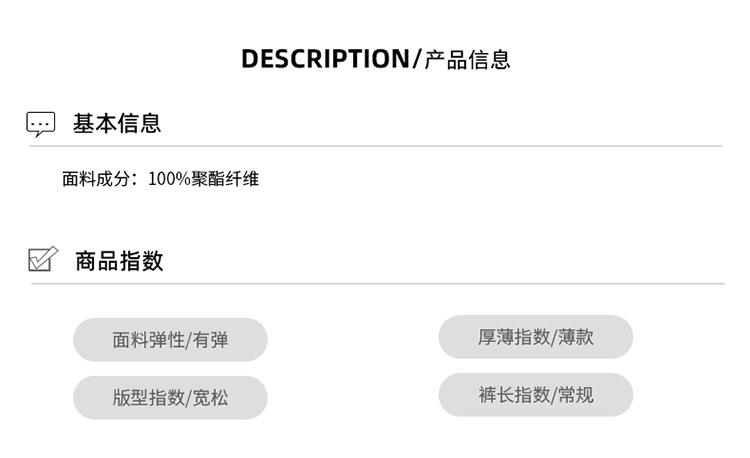Click the three dots inside the chat bubble
The width and height of the screenshot is (750, 458).
40,122
